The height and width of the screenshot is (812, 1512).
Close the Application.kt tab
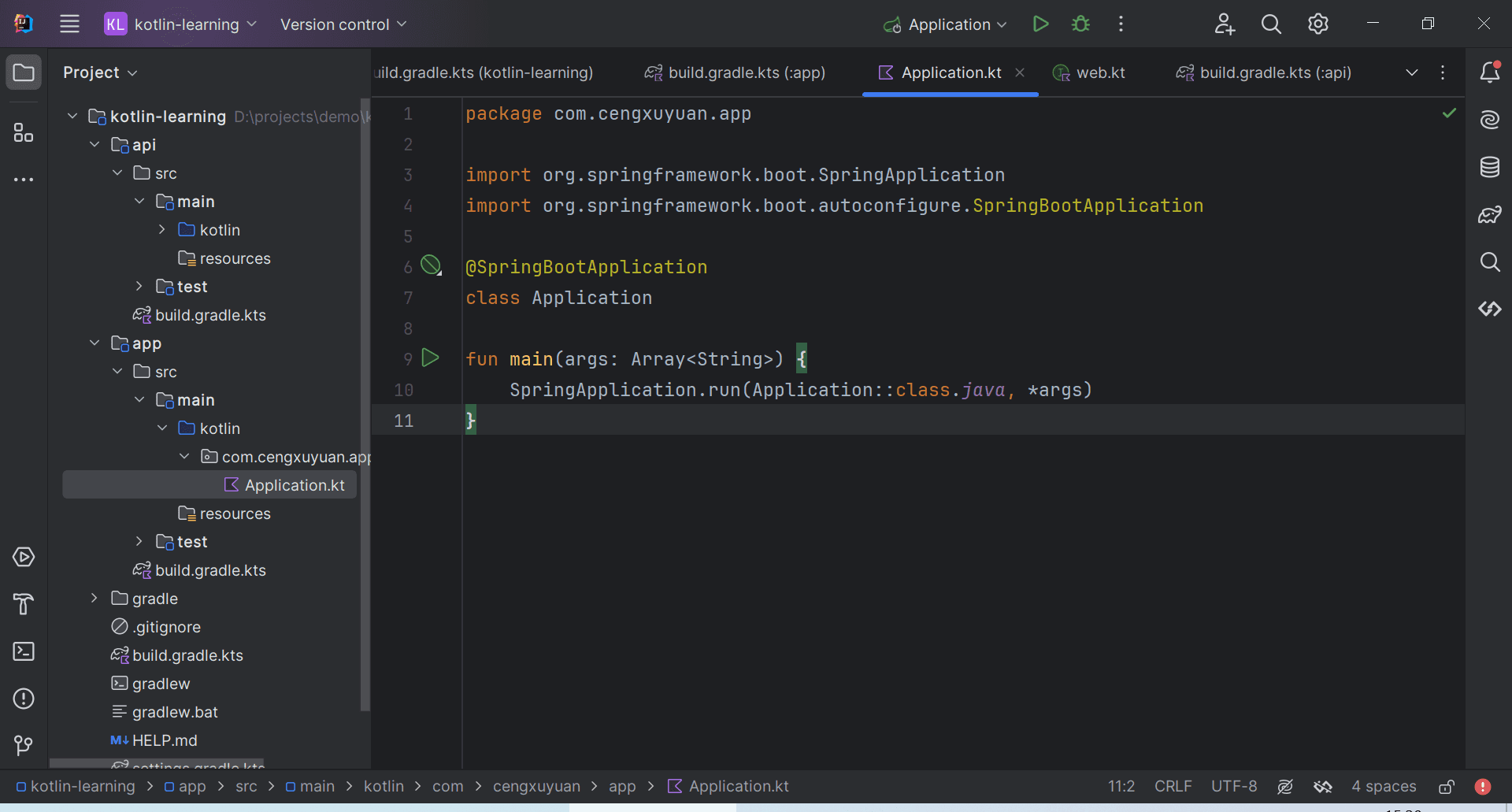(1020, 72)
